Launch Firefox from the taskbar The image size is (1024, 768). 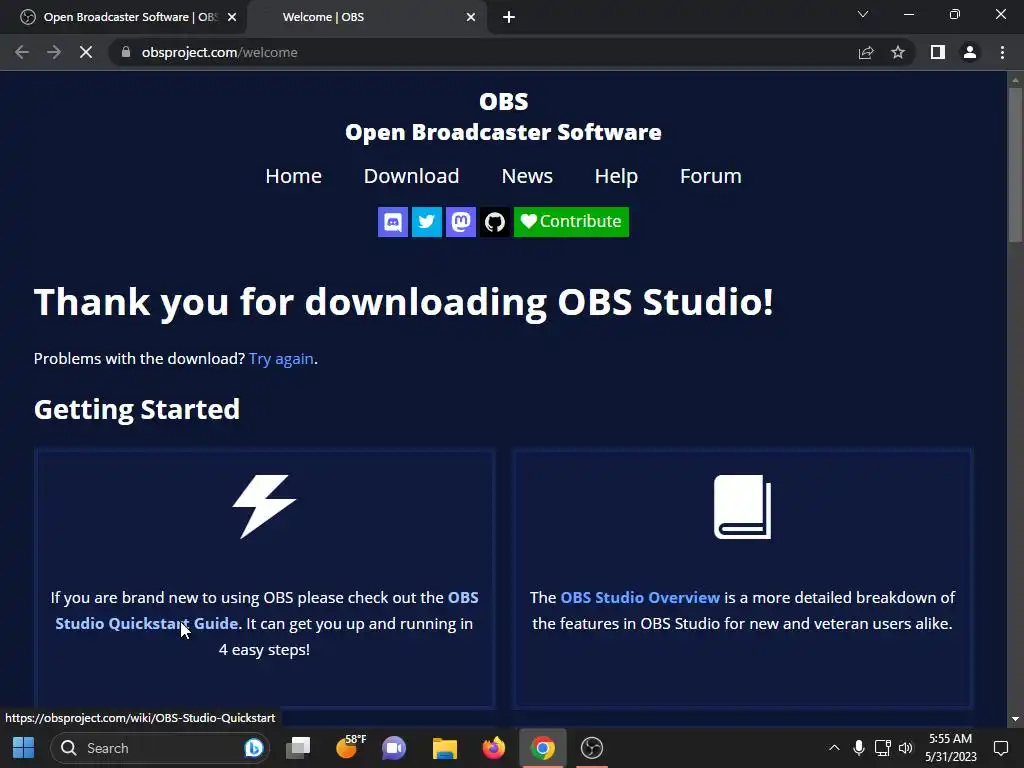tap(494, 748)
